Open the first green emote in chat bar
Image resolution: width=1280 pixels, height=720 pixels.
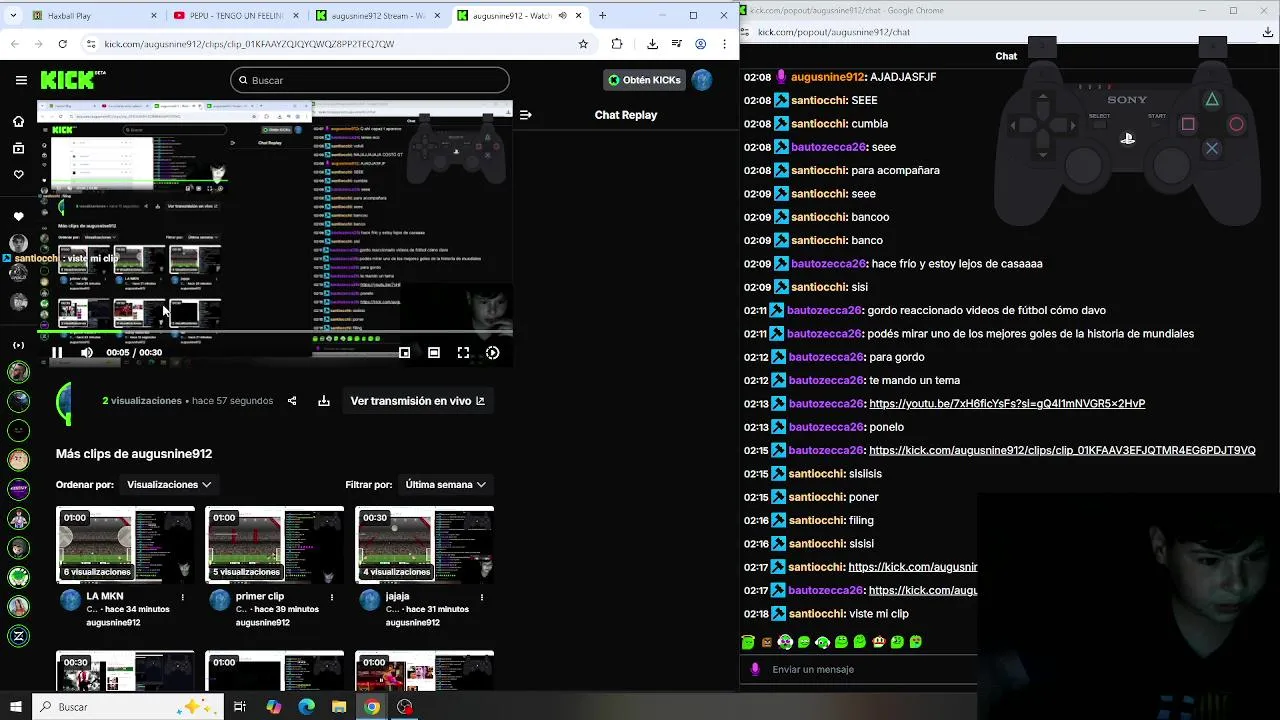click(748, 642)
